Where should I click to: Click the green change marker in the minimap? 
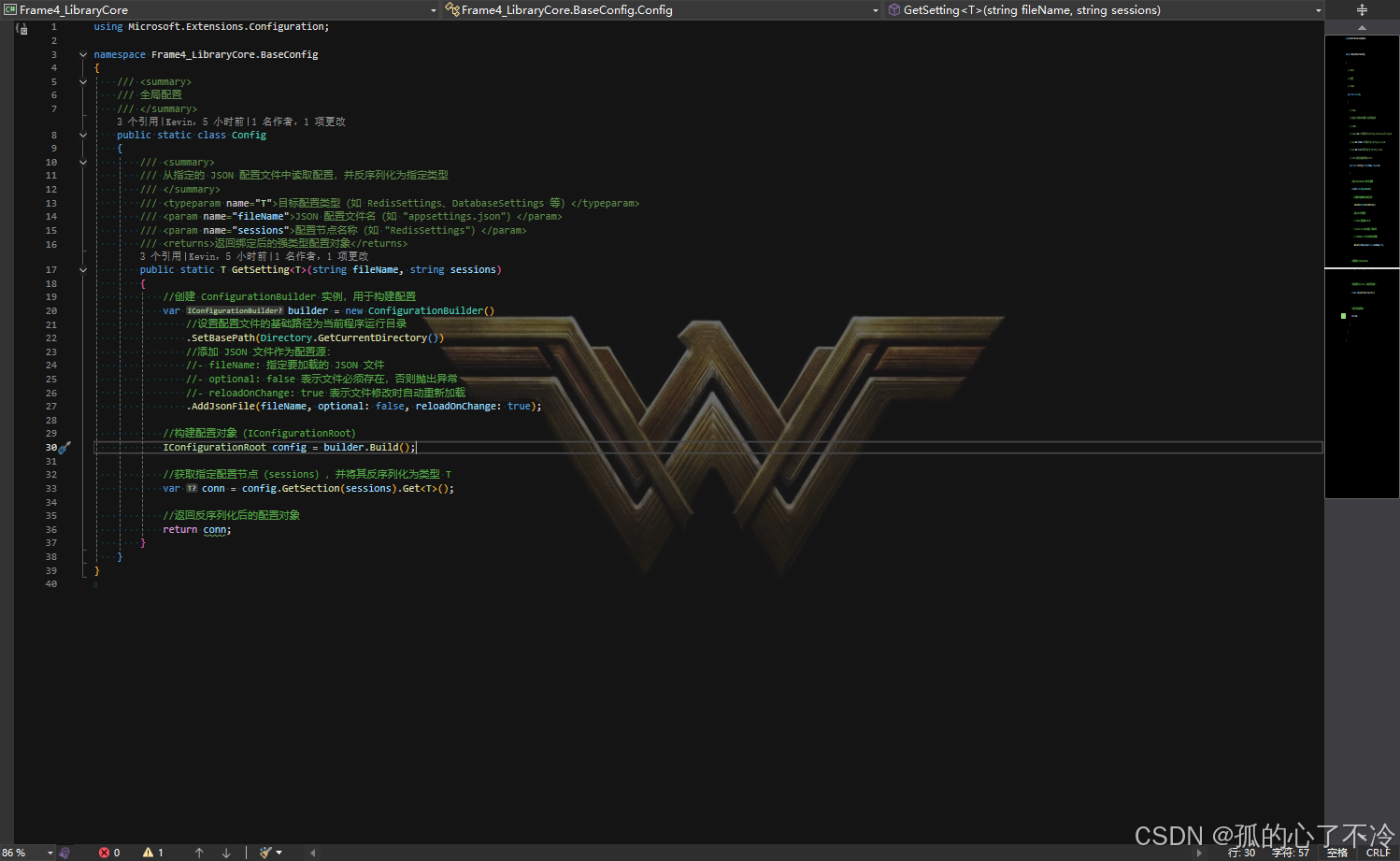1344,316
